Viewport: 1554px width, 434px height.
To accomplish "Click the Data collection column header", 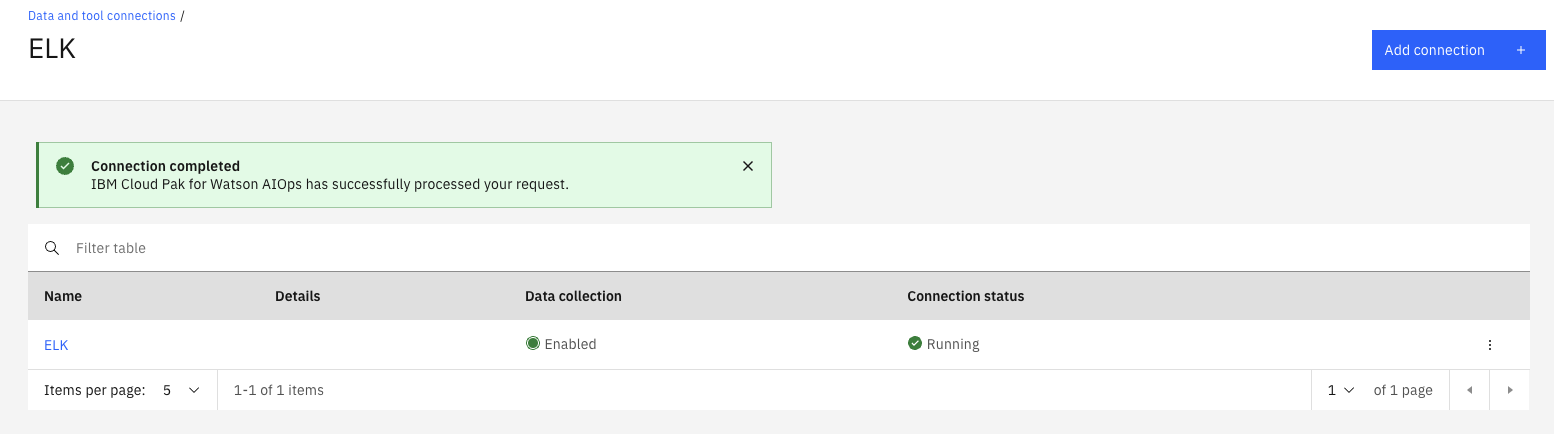I will 573,296.
